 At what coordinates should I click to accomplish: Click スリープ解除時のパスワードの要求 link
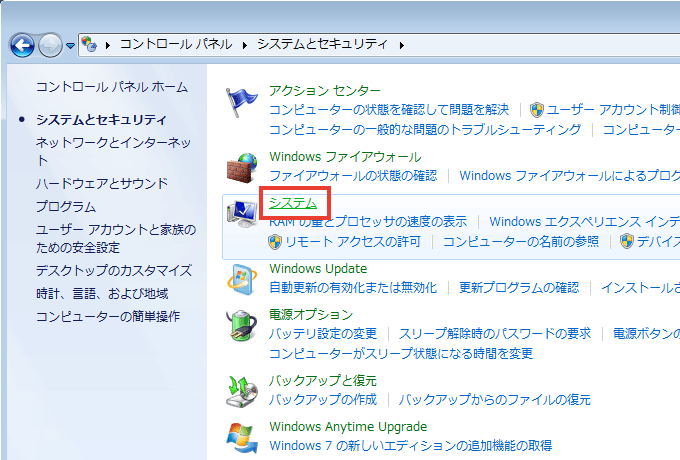coord(495,333)
